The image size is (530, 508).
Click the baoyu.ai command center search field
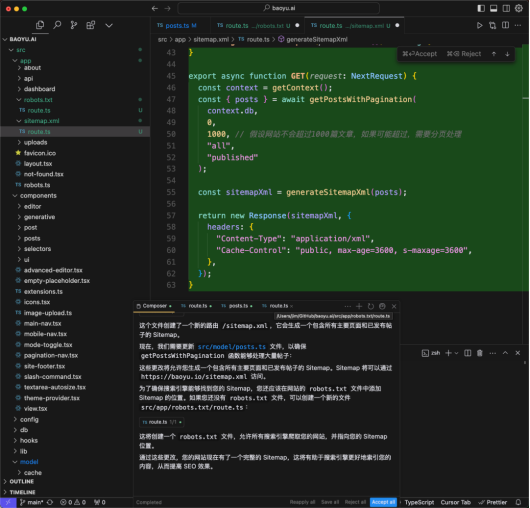tap(279, 8)
